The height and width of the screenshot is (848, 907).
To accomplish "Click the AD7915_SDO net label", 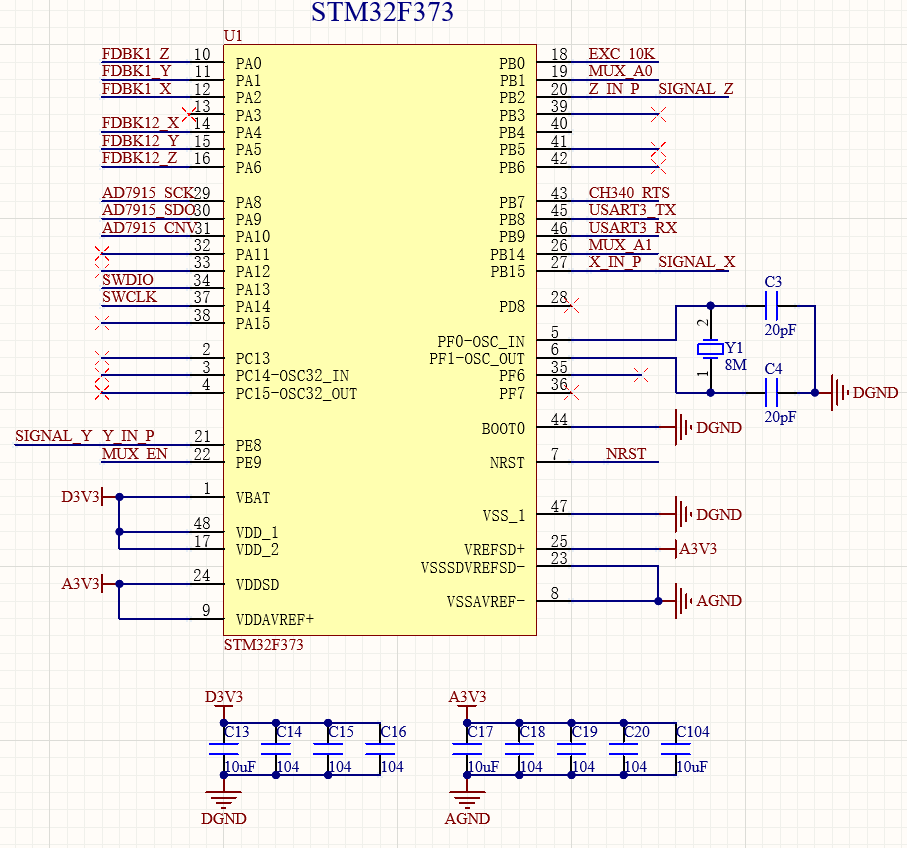I will click(x=149, y=210).
